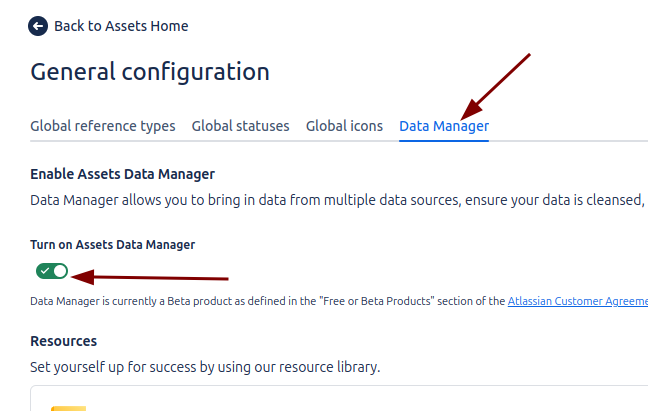Click the checkmark inside the green switch
Viewport: 648px width, 411px height.
pyautogui.click(x=45, y=271)
